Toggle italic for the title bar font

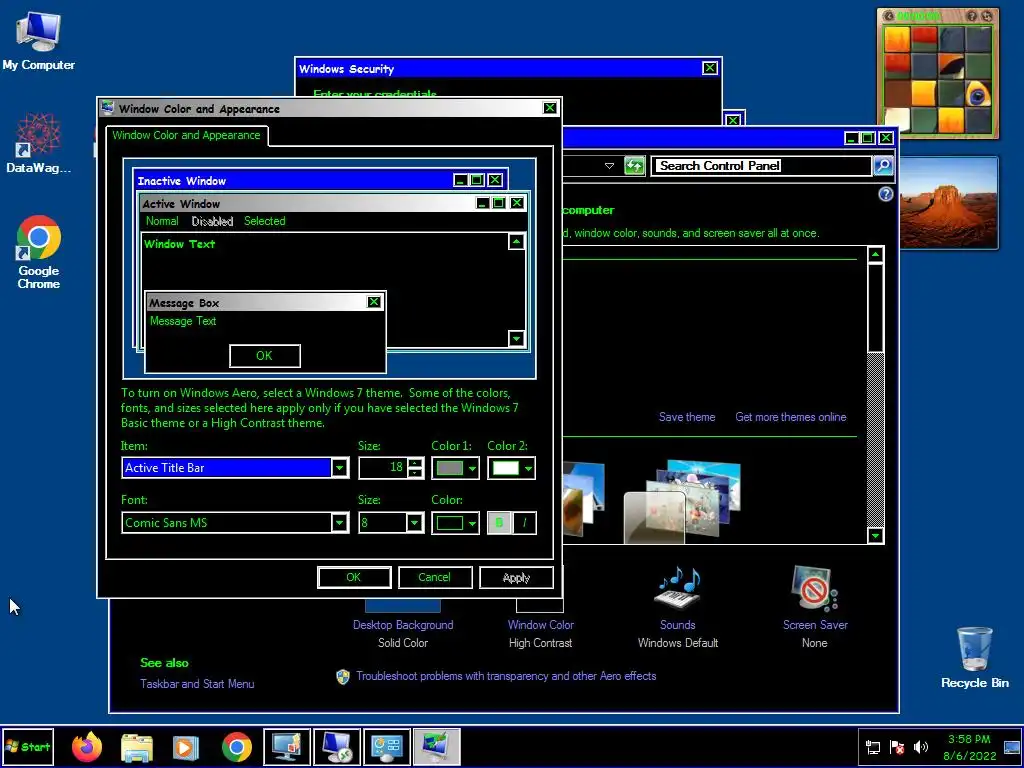click(x=524, y=522)
